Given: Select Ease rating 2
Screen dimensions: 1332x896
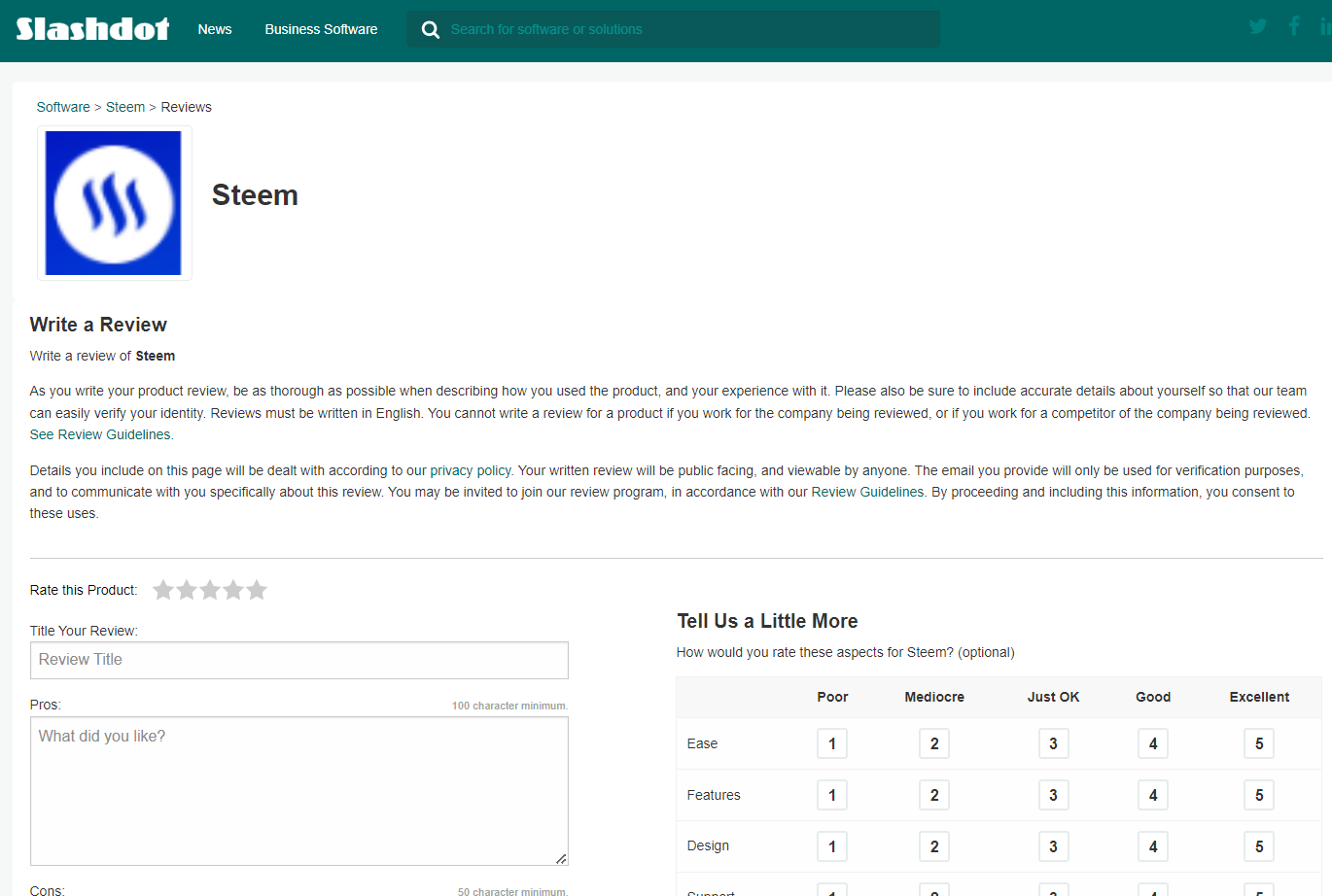Looking at the screenshot, I should point(934,743).
